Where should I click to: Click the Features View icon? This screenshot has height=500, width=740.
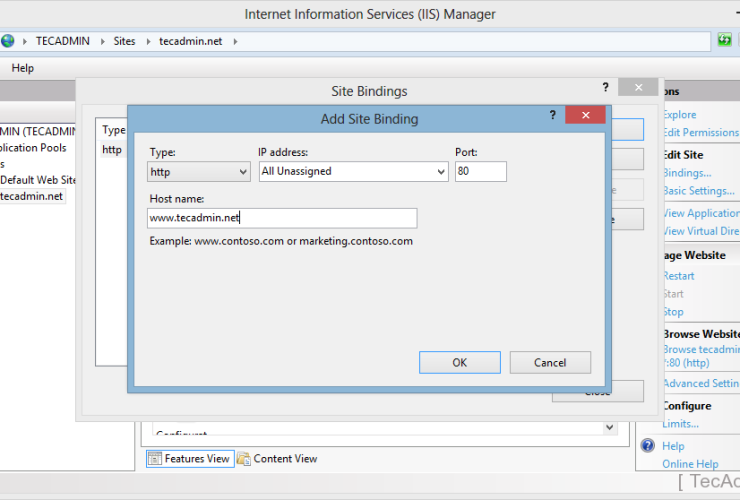pos(156,459)
